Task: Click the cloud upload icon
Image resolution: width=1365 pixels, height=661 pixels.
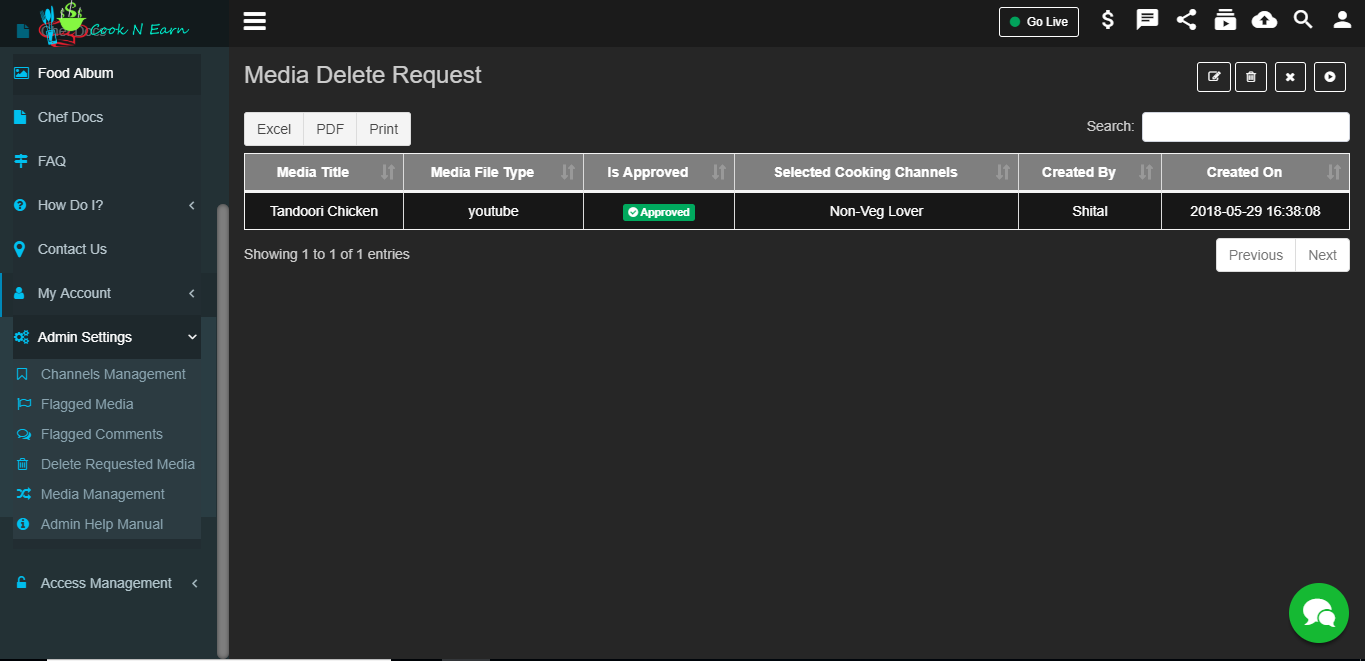Action: [1264, 20]
